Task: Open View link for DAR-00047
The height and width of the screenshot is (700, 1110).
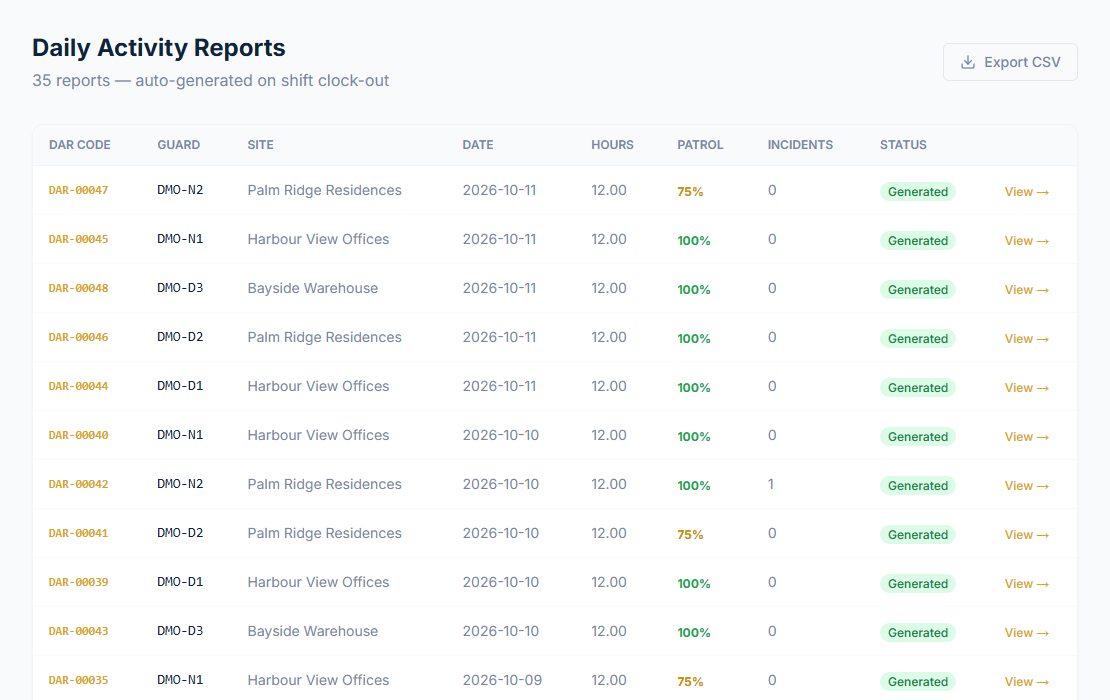Action: [1026, 192]
